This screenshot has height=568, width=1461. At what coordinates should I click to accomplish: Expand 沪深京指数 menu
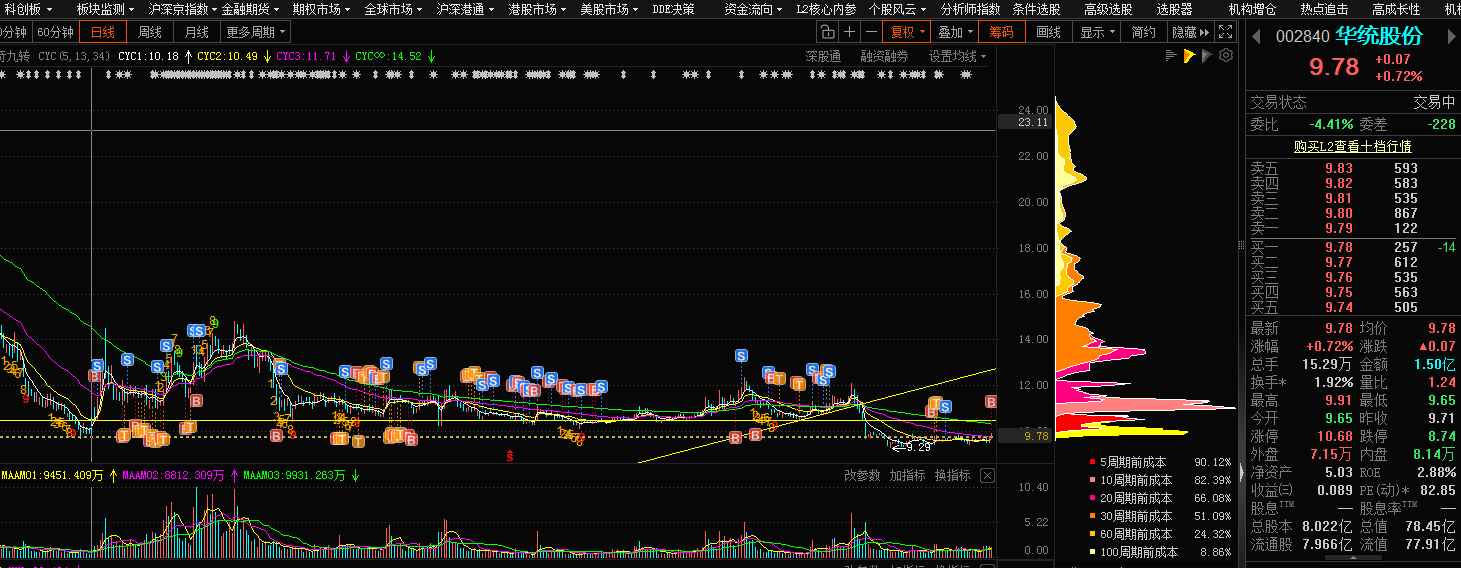(x=183, y=9)
